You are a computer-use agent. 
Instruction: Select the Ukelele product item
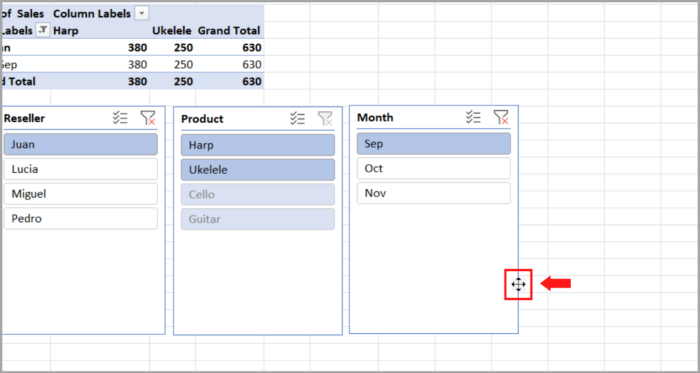click(x=258, y=170)
